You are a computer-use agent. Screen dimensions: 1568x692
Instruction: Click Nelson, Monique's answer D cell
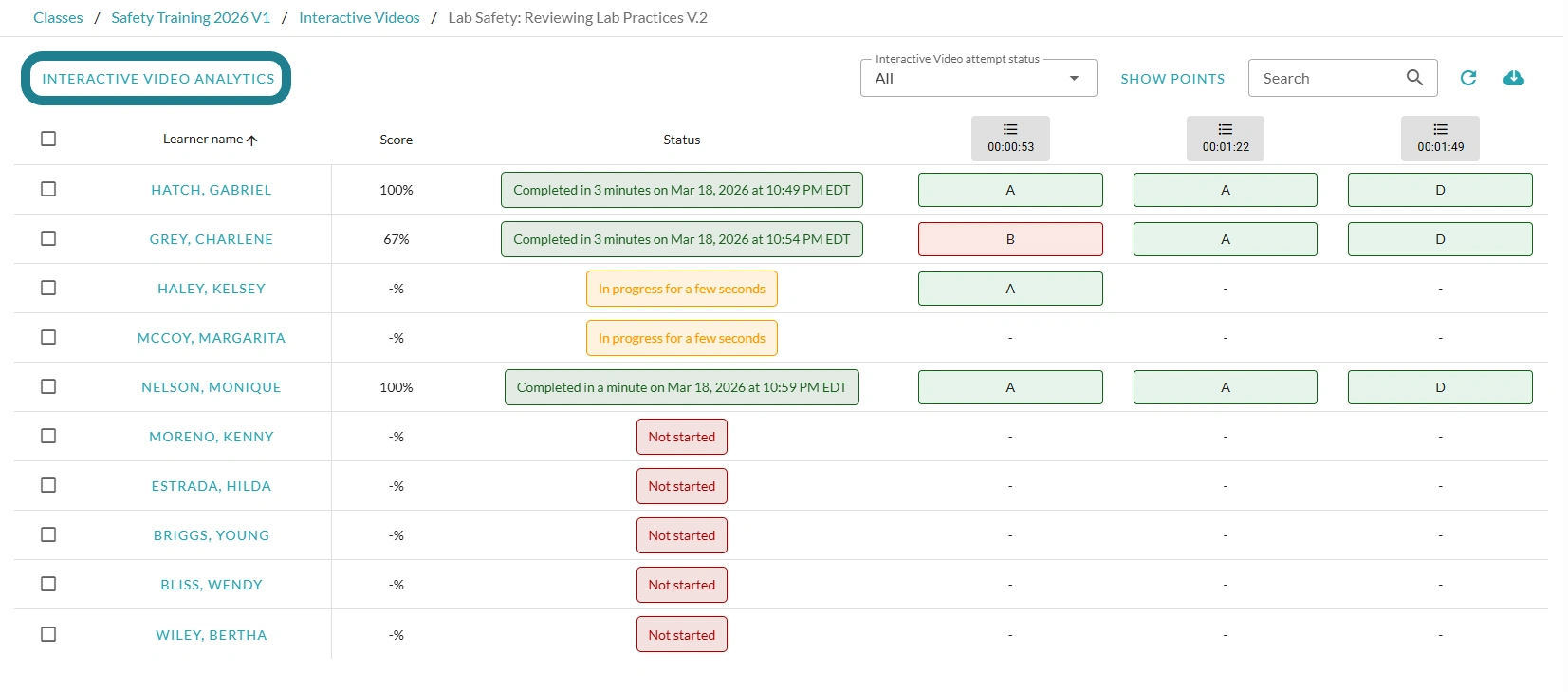(1440, 387)
